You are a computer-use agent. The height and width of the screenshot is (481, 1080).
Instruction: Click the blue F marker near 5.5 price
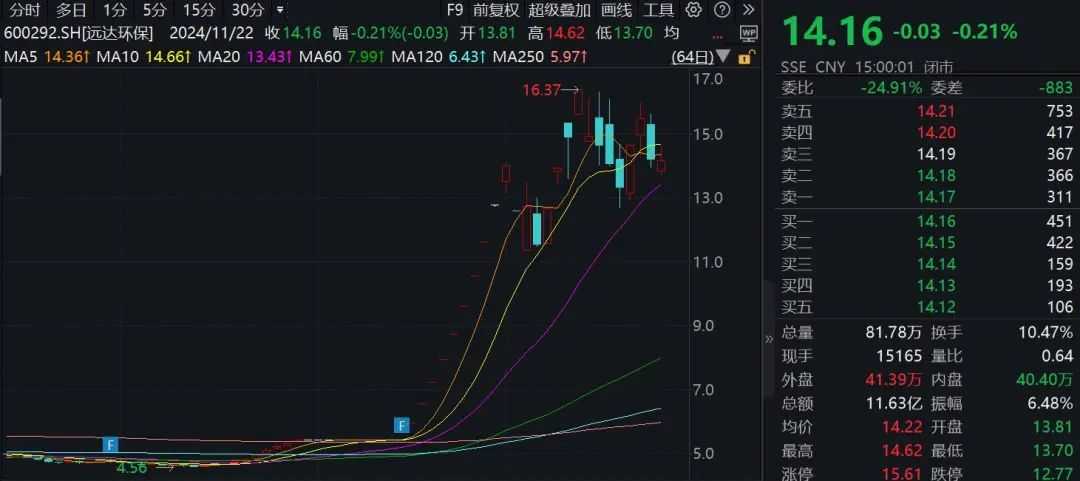point(111,443)
